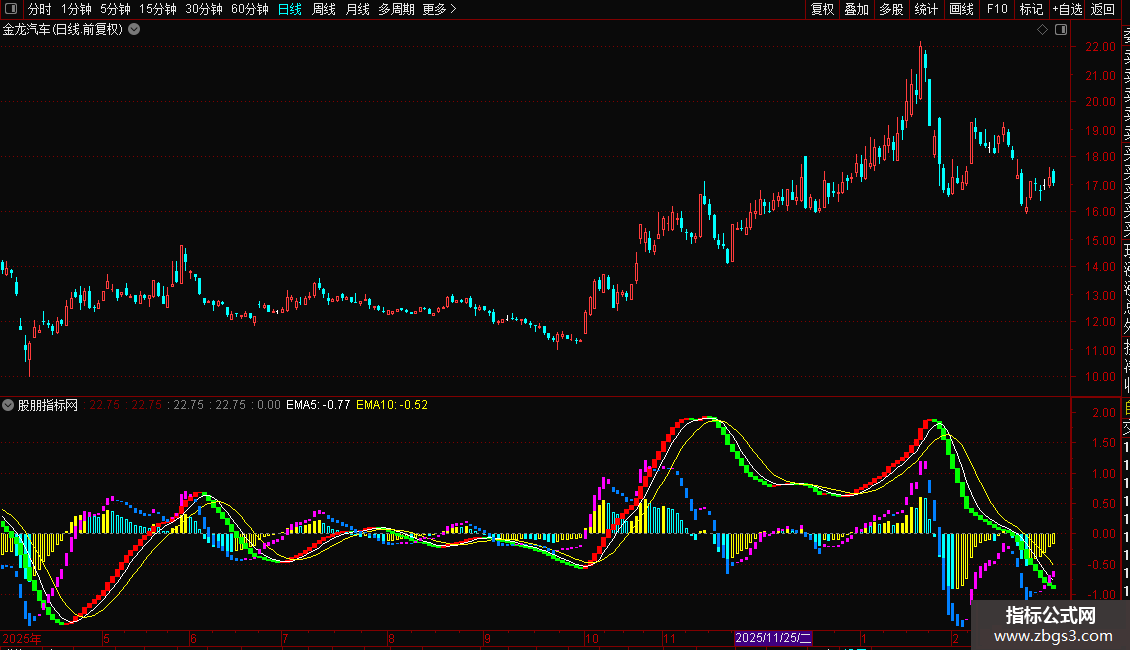Add stock via +自选 button

[x=1067, y=9]
